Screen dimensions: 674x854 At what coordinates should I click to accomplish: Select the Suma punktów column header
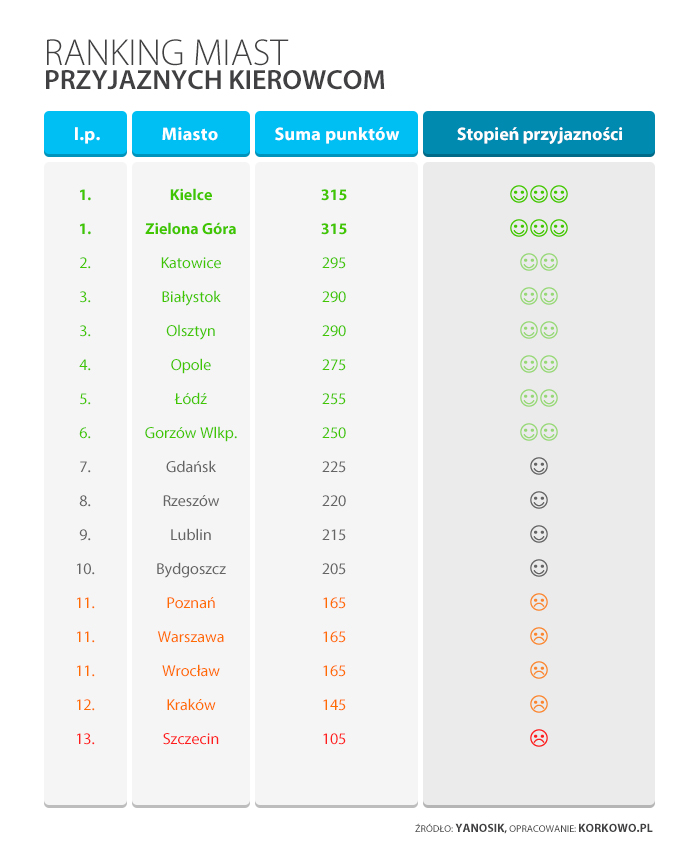click(334, 134)
